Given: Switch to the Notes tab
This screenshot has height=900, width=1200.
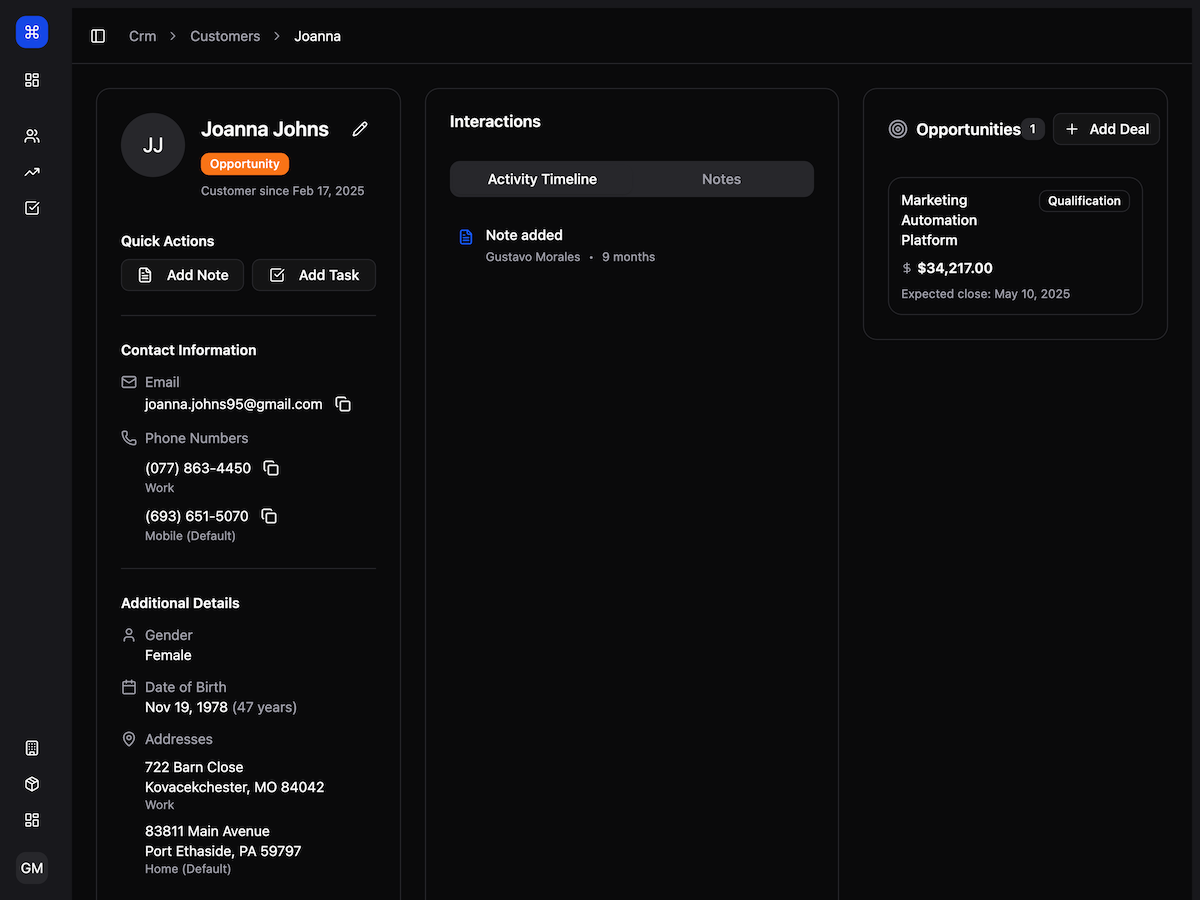Looking at the screenshot, I should click(721, 179).
